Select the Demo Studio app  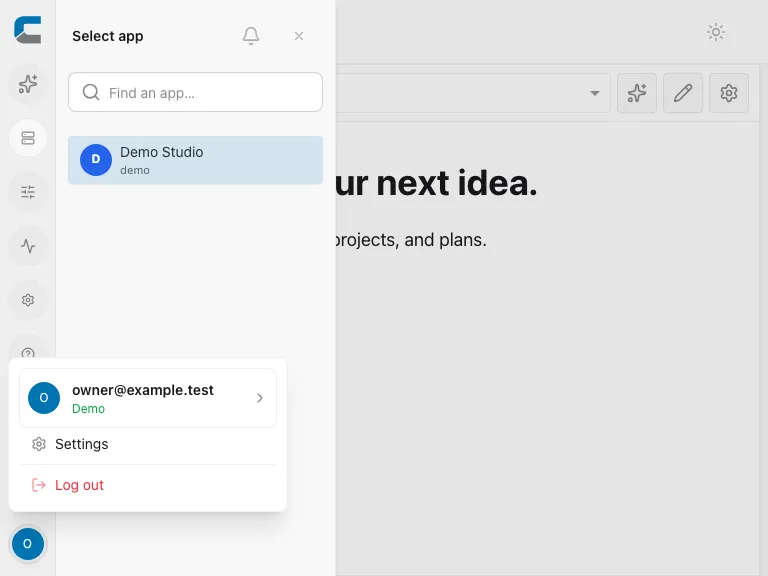point(195,160)
